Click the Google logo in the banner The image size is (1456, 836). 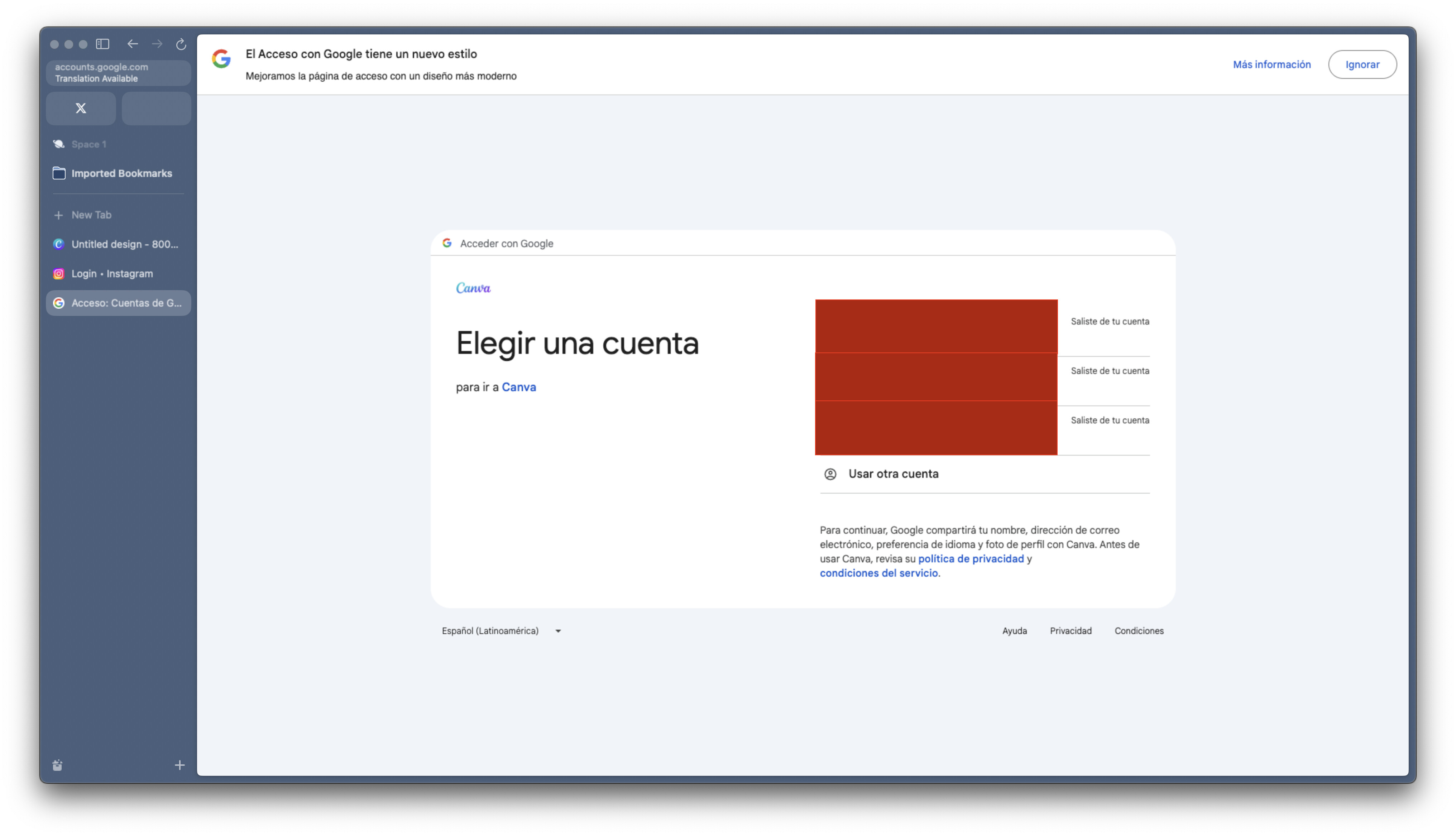point(222,59)
